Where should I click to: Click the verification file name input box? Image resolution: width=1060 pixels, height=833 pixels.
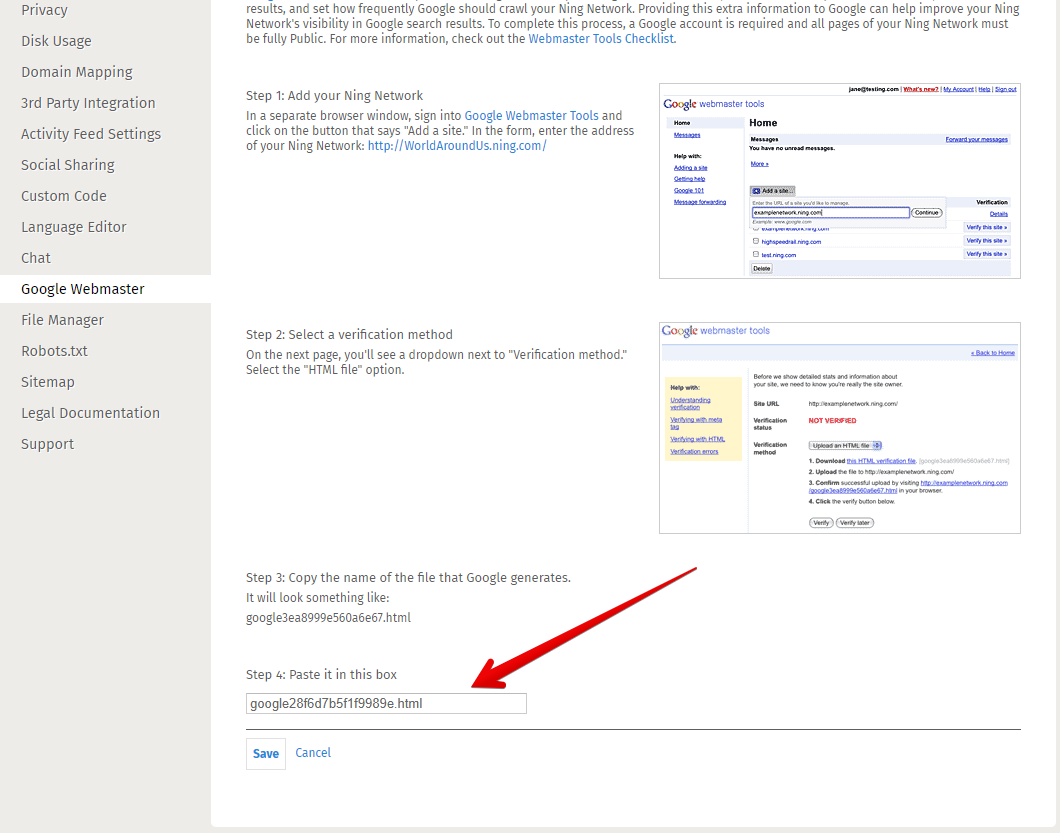386,704
